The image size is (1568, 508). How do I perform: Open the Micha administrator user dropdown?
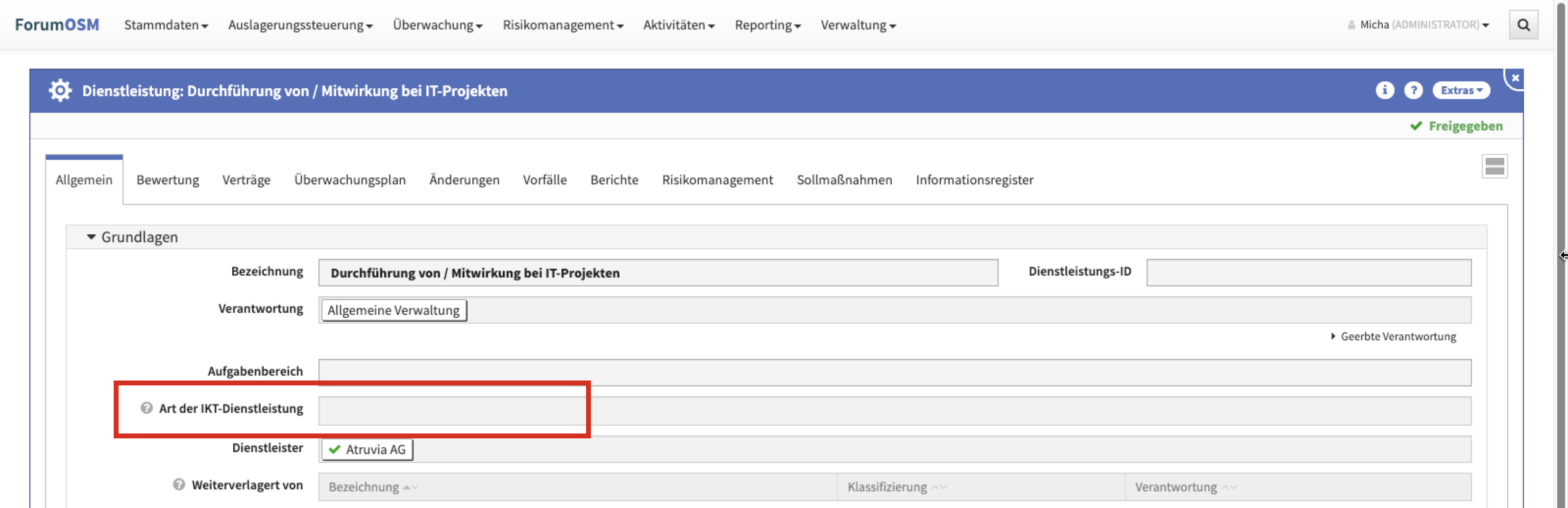1418,25
